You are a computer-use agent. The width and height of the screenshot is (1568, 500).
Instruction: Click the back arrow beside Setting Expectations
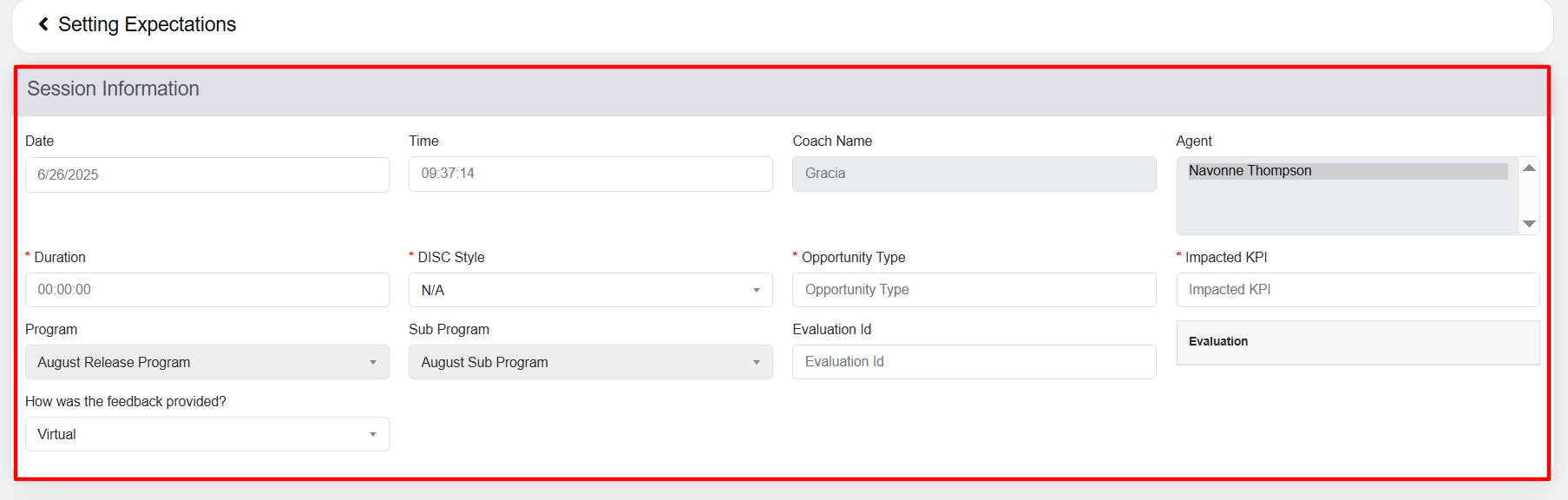pos(43,24)
